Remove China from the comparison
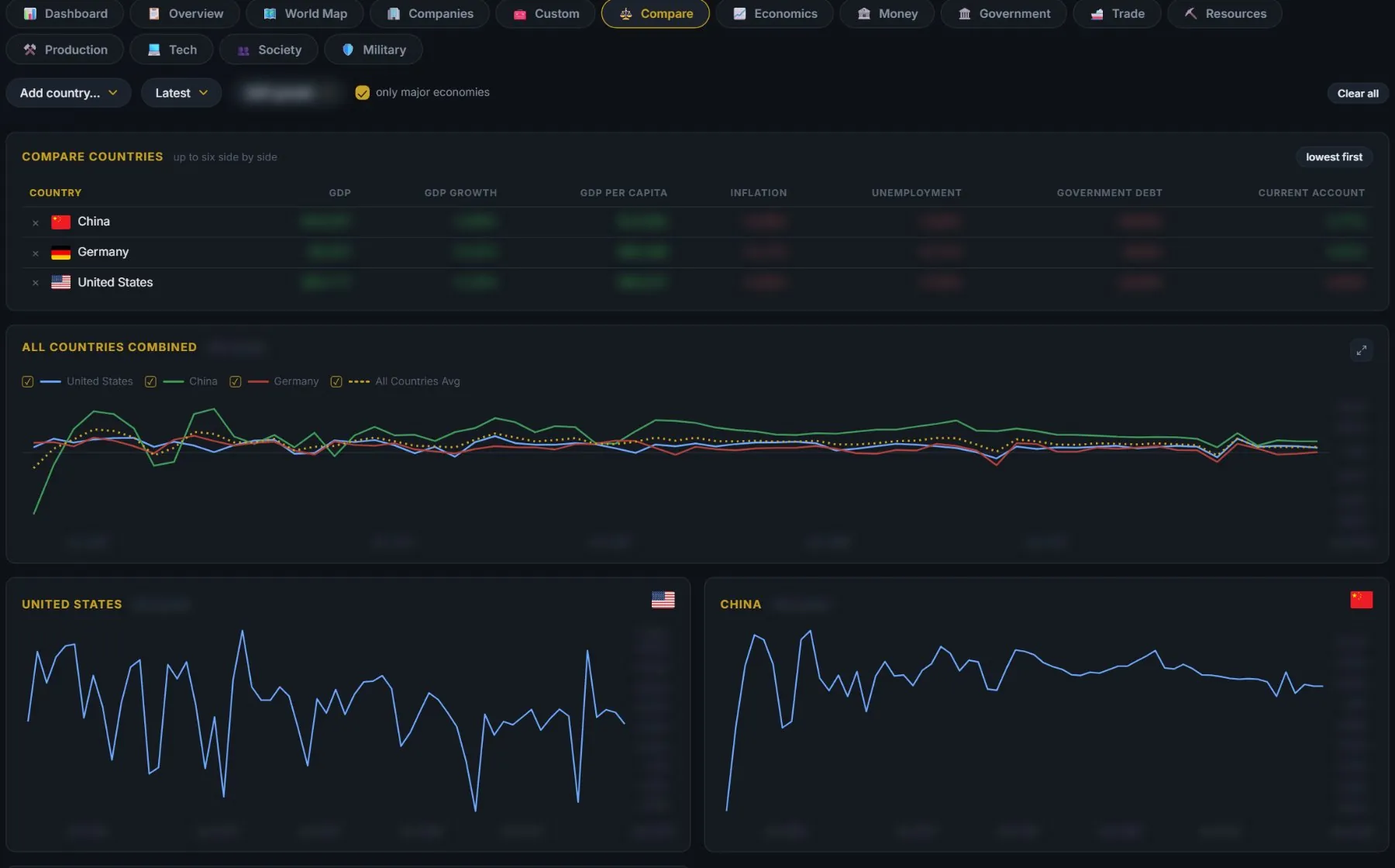 point(36,222)
